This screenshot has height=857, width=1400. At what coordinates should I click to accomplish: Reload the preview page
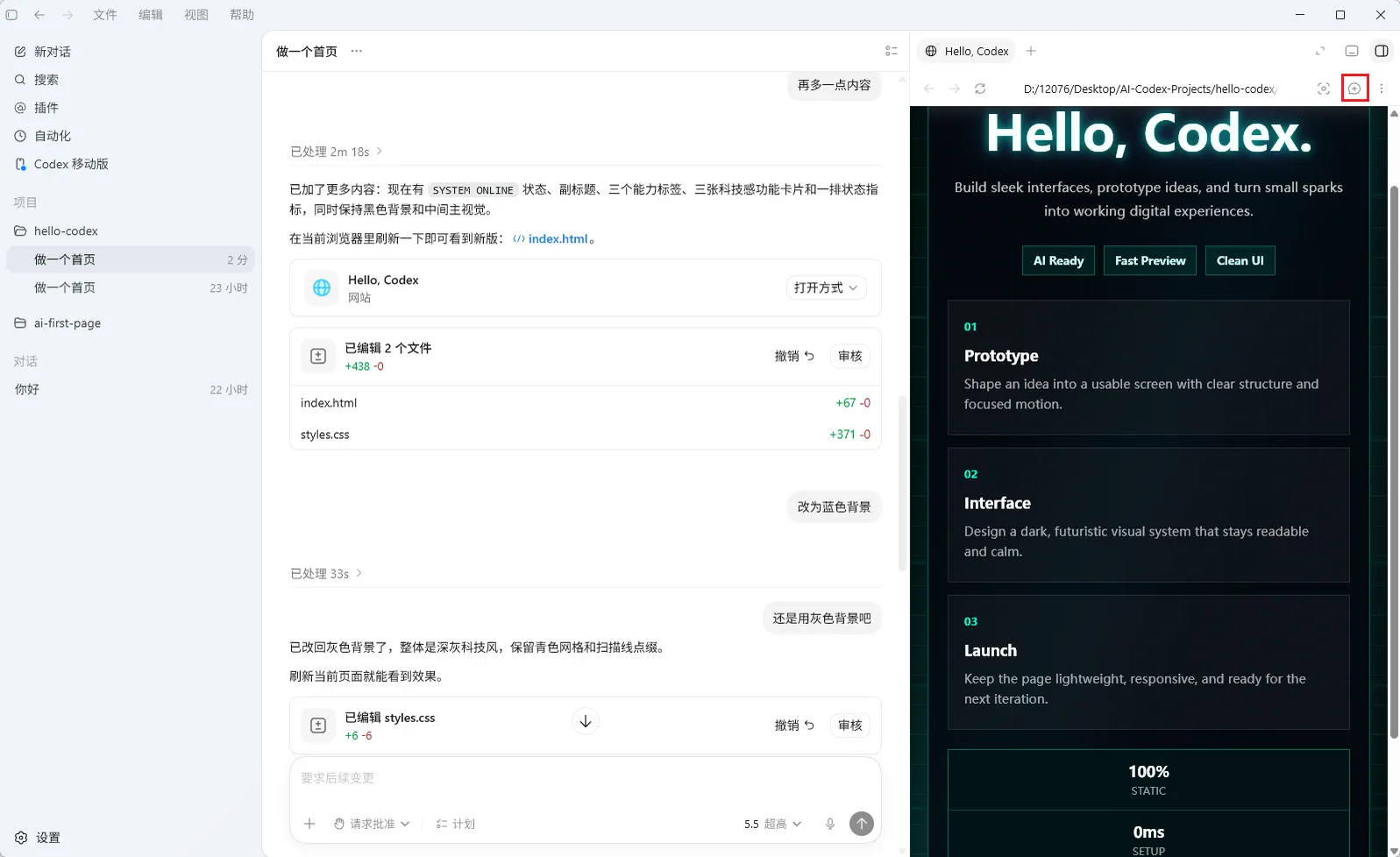click(980, 89)
